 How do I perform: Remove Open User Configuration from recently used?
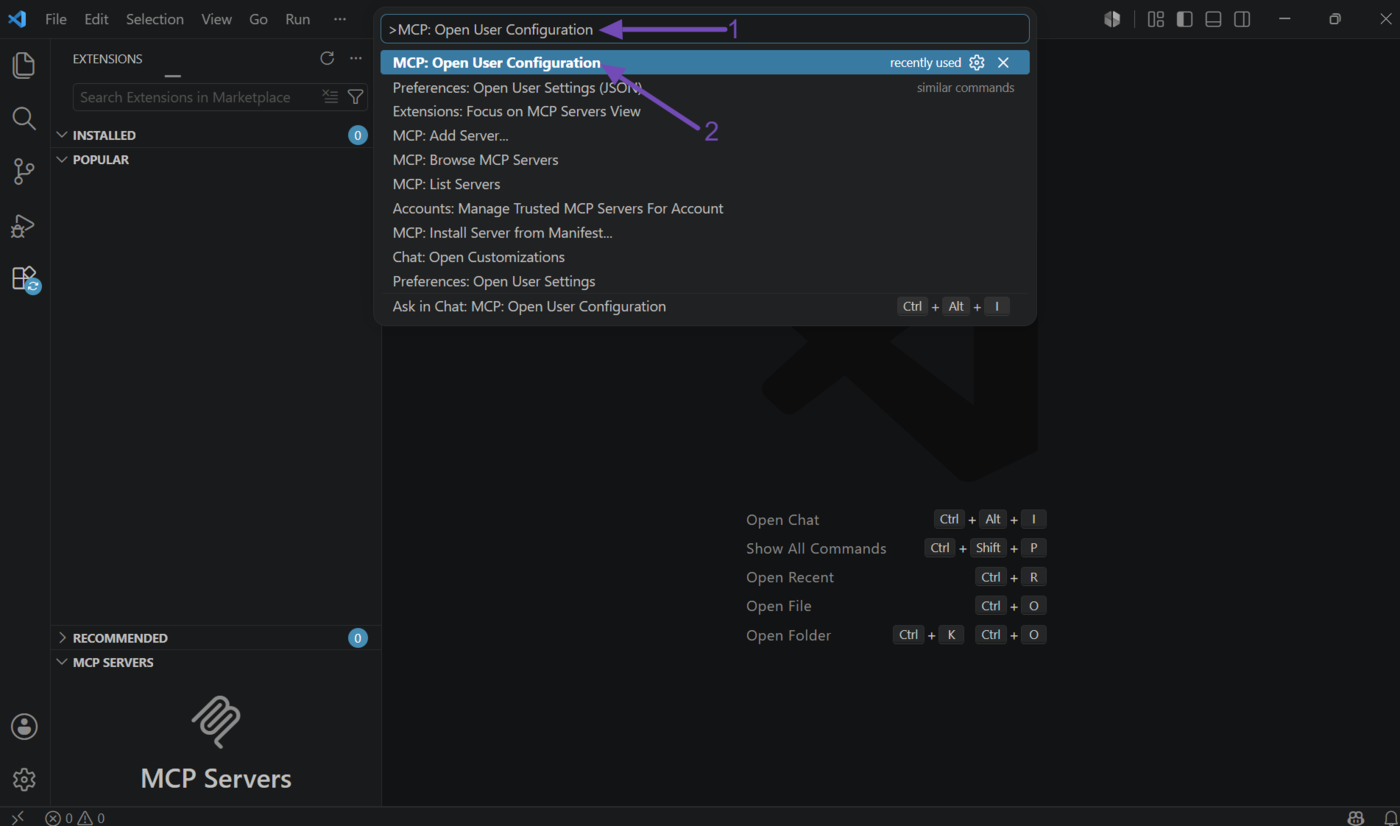pyautogui.click(x=1003, y=63)
